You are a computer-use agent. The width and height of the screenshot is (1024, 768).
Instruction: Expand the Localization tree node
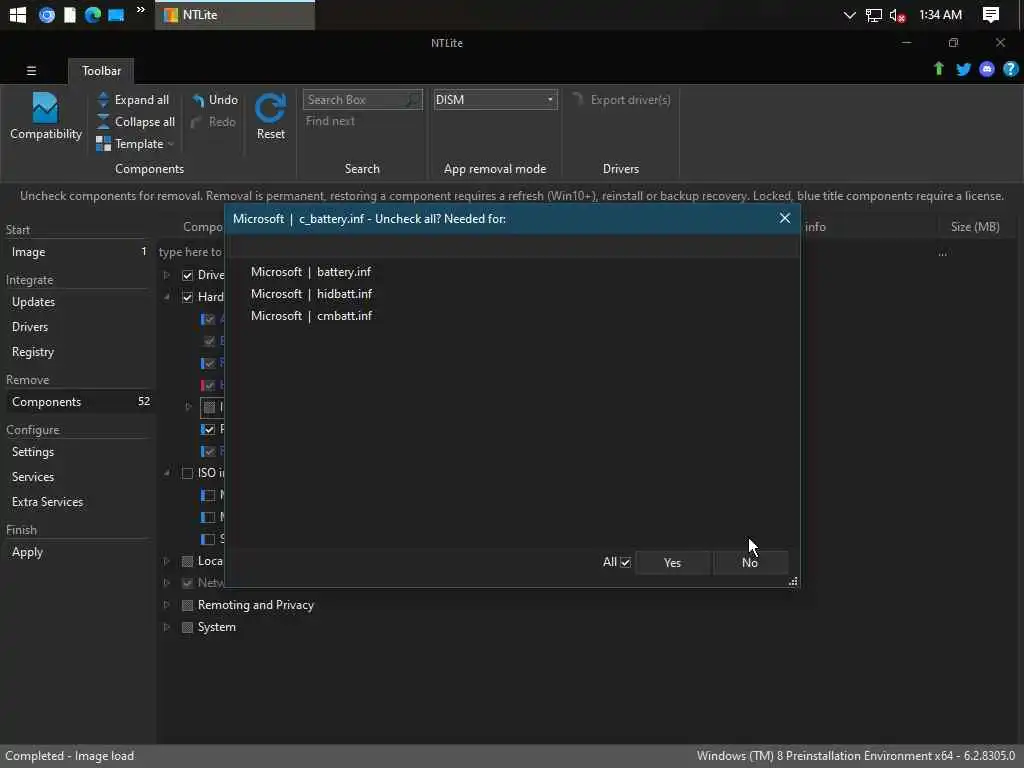tap(167, 561)
